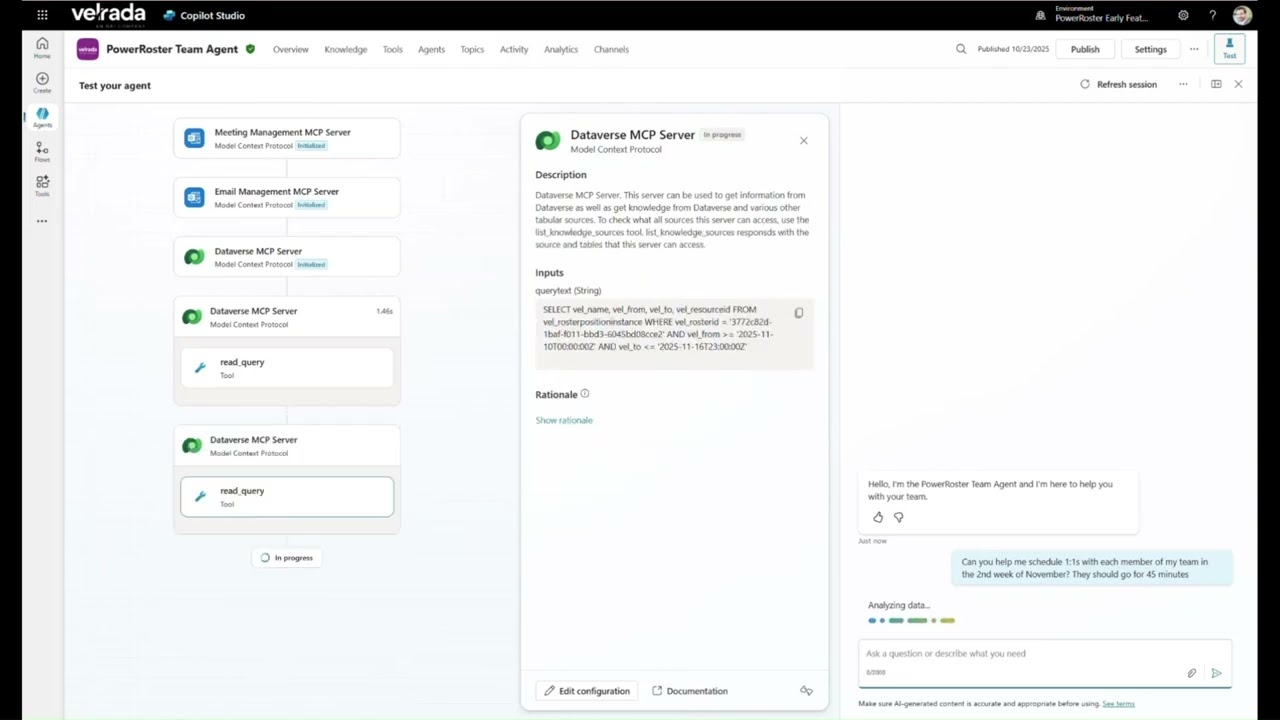The height and width of the screenshot is (720, 1280).
Task: Search within the agent using the magnifier icon
Action: point(961,49)
